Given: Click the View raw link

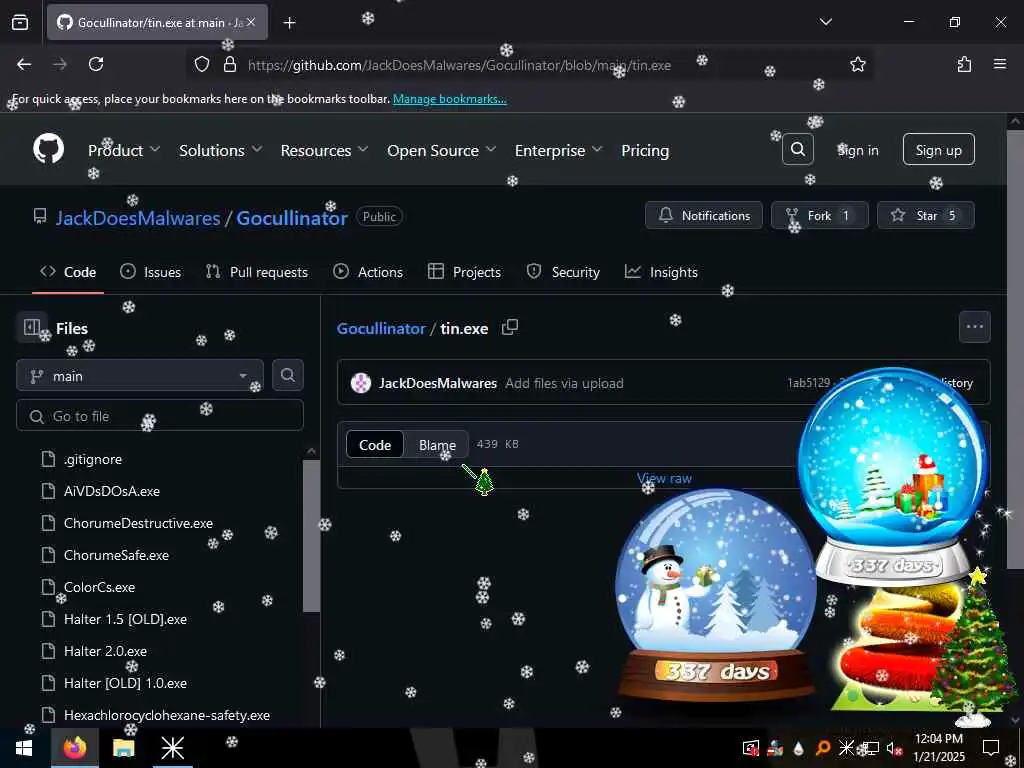Looking at the screenshot, I should click(x=664, y=478).
